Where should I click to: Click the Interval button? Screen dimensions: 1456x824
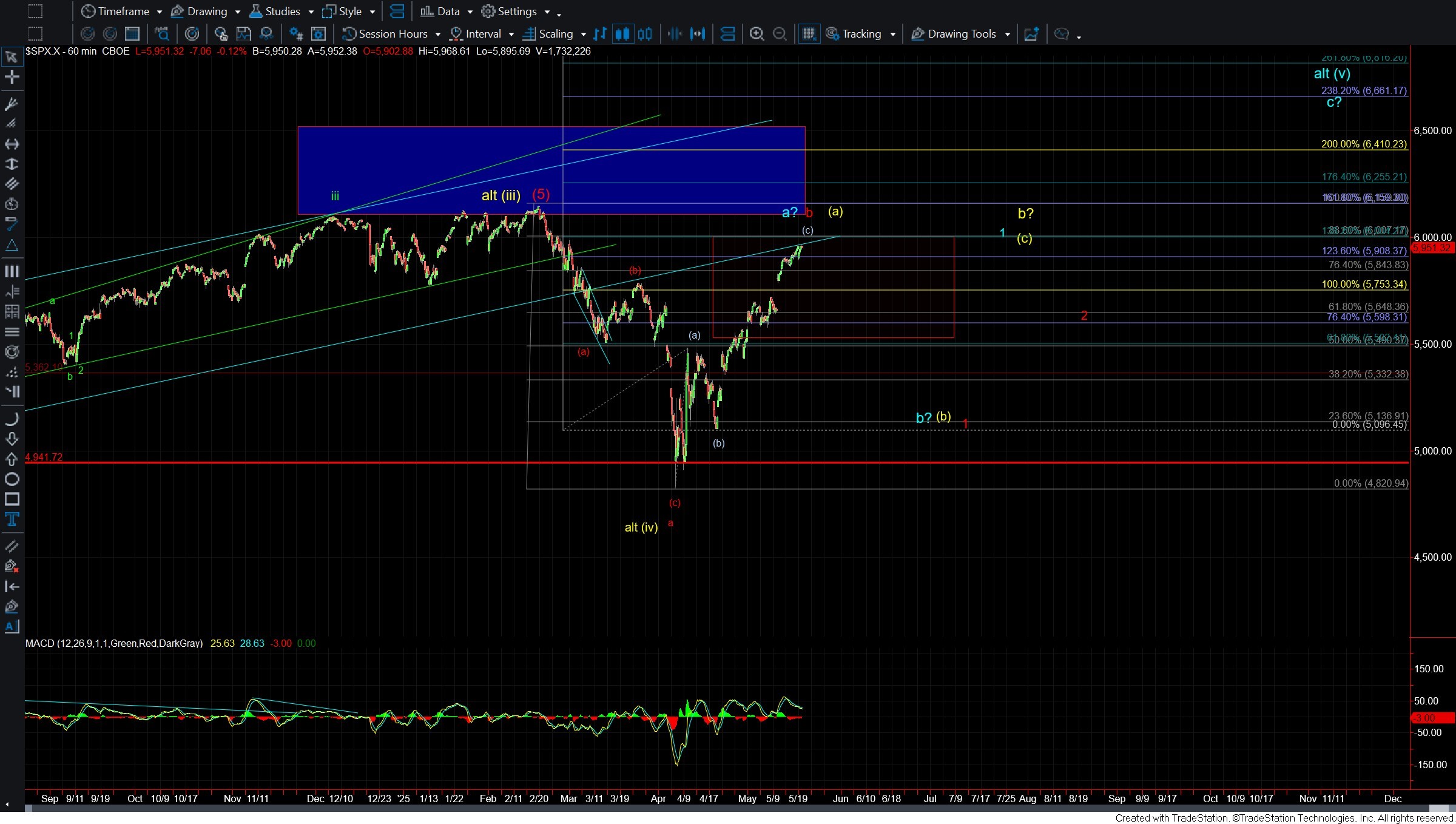pyautogui.click(x=476, y=34)
